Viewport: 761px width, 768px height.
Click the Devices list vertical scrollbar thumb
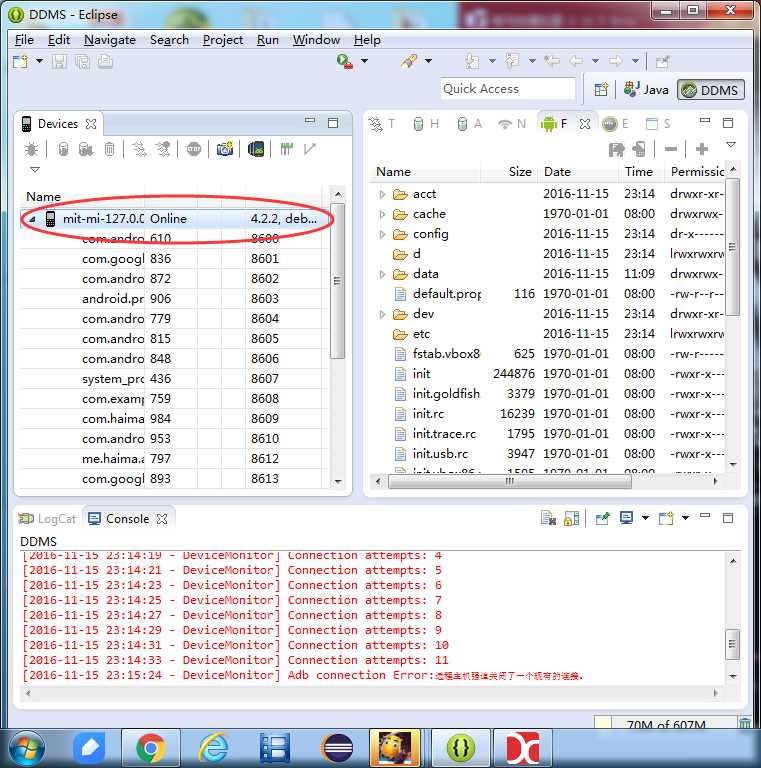pyautogui.click(x=337, y=281)
